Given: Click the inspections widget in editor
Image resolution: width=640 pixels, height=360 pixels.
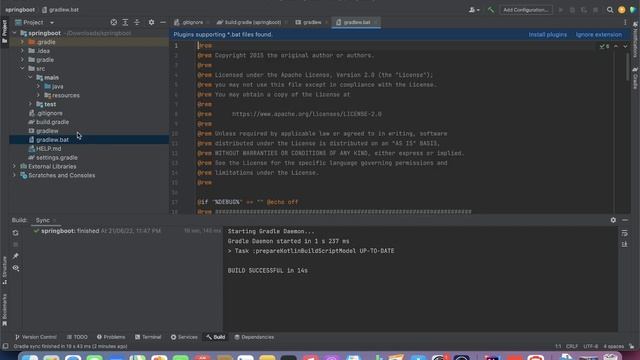Looking at the screenshot, I should pos(604,46).
